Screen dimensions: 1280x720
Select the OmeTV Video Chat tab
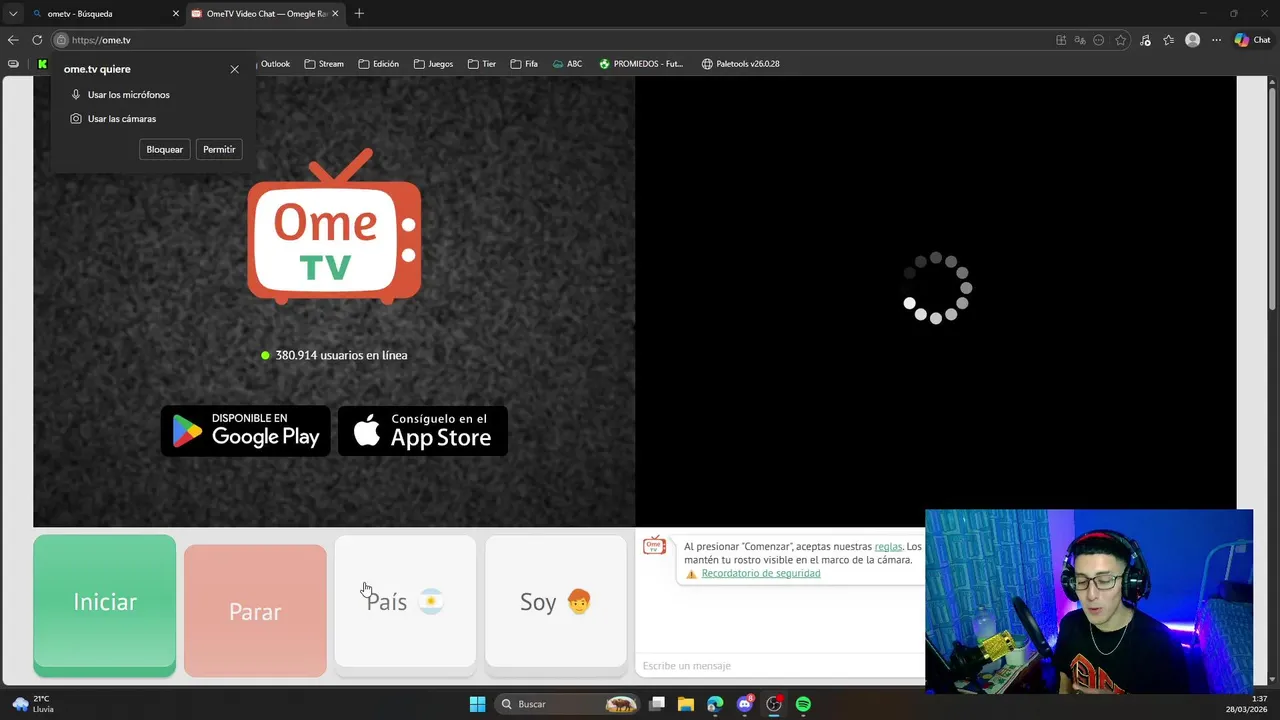pyautogui.click(x=266, y=13)
